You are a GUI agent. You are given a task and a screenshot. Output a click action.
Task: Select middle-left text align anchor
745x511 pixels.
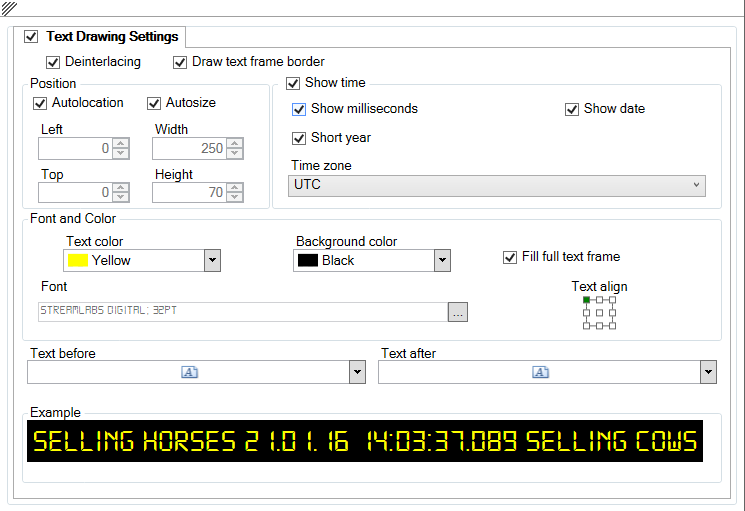pos(586,312)
